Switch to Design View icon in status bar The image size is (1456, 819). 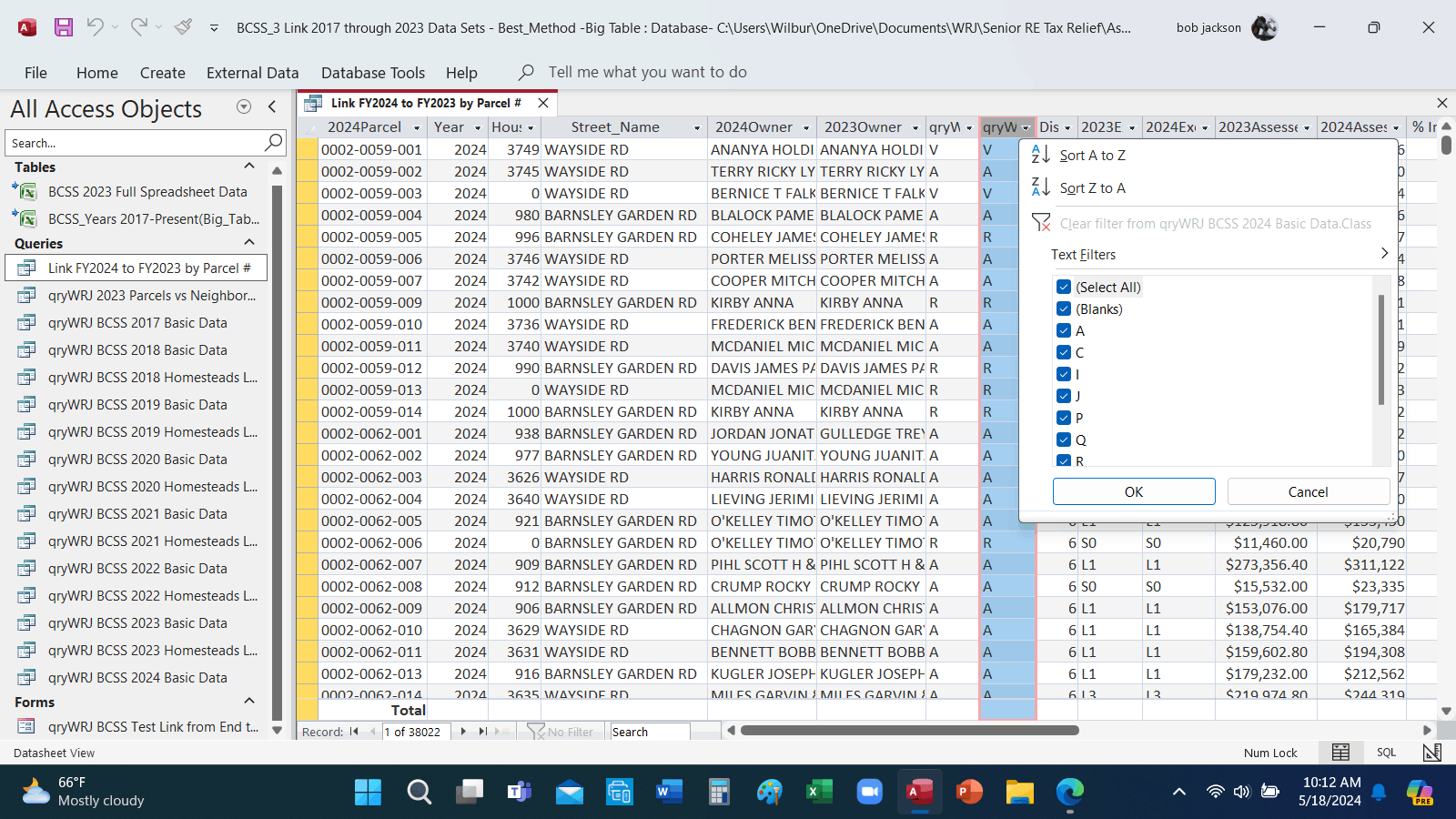coord(1432,753)
